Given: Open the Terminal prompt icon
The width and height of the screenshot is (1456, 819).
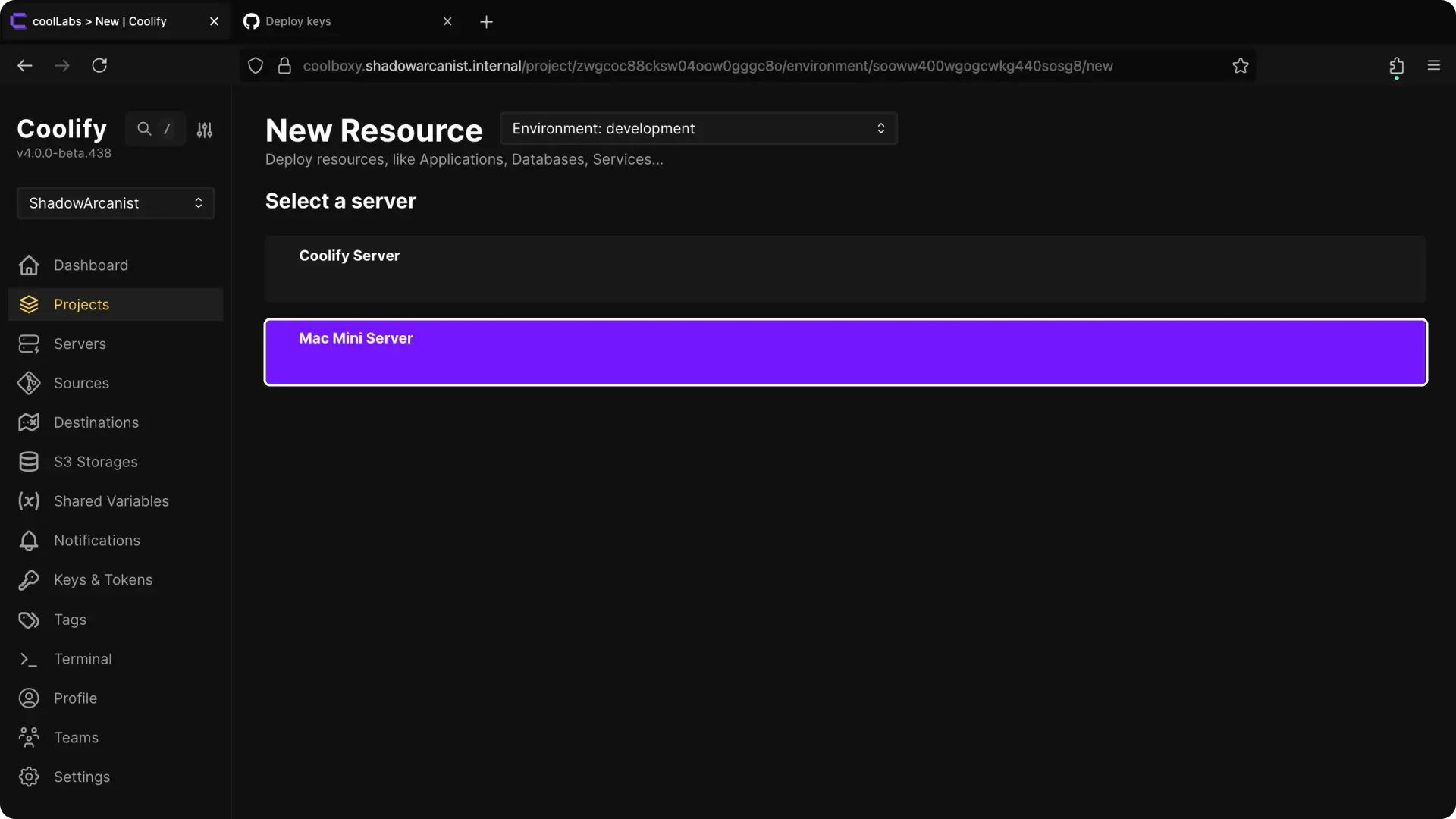Looking at the screenshot, I should tap(29, 660).
